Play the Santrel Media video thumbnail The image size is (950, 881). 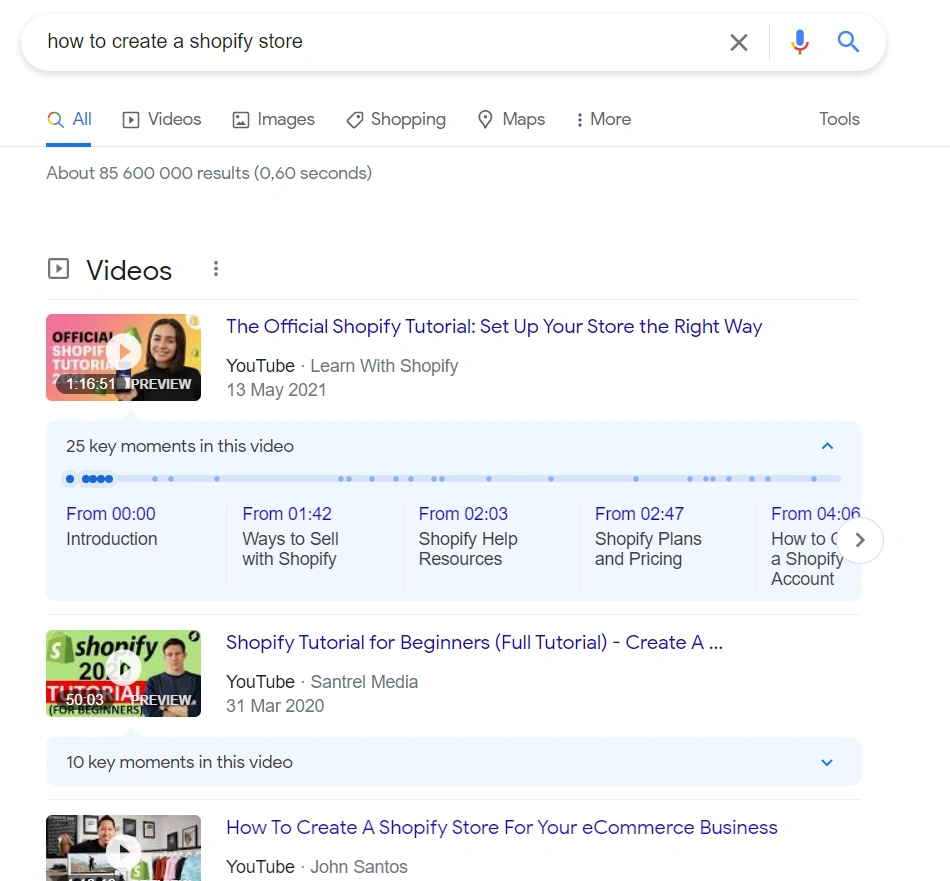pos(124,674)
